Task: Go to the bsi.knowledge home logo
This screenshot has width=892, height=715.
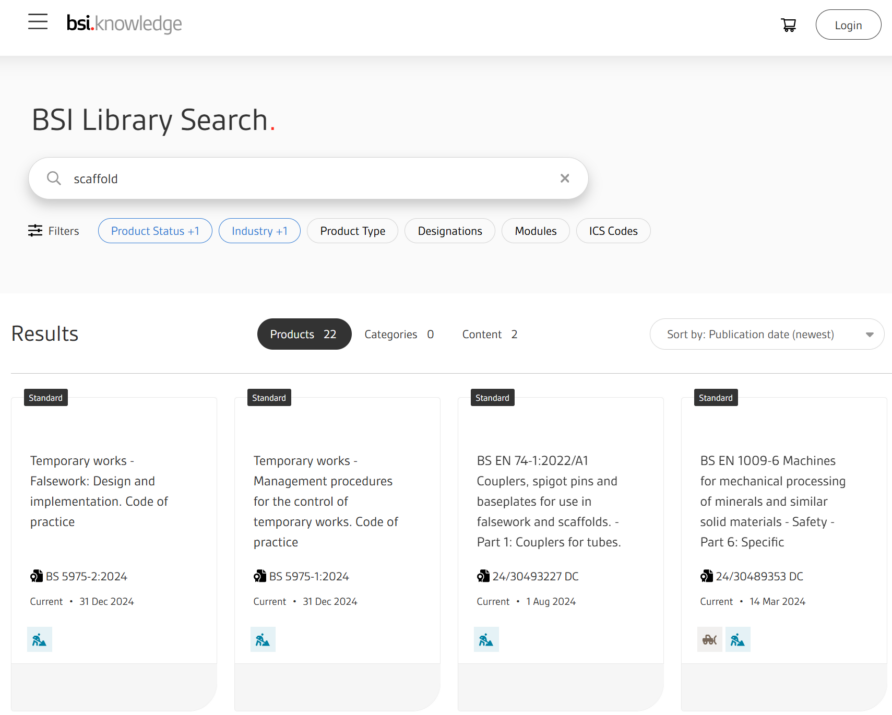Action: [124, 23]
